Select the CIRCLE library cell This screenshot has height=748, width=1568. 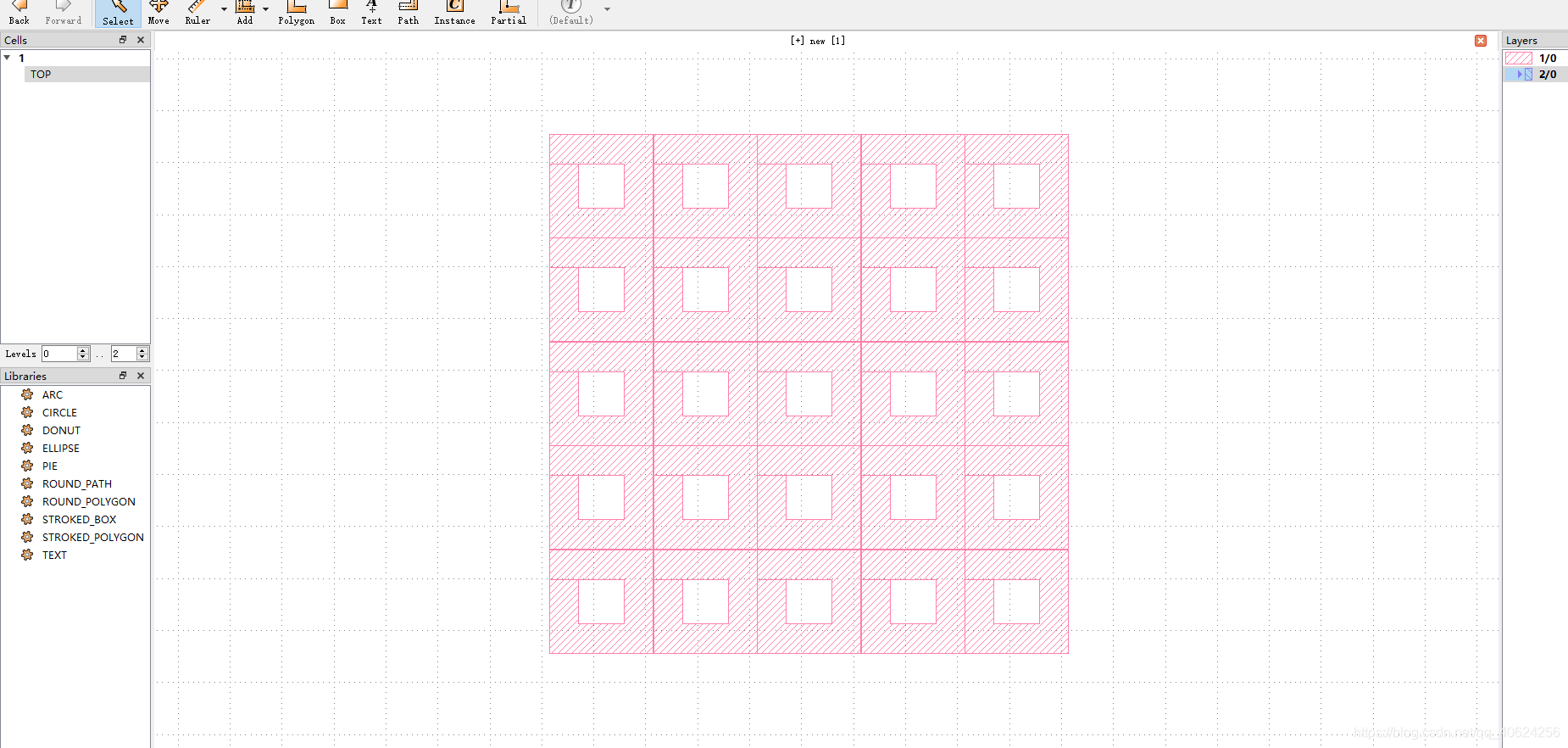[59, 413]
